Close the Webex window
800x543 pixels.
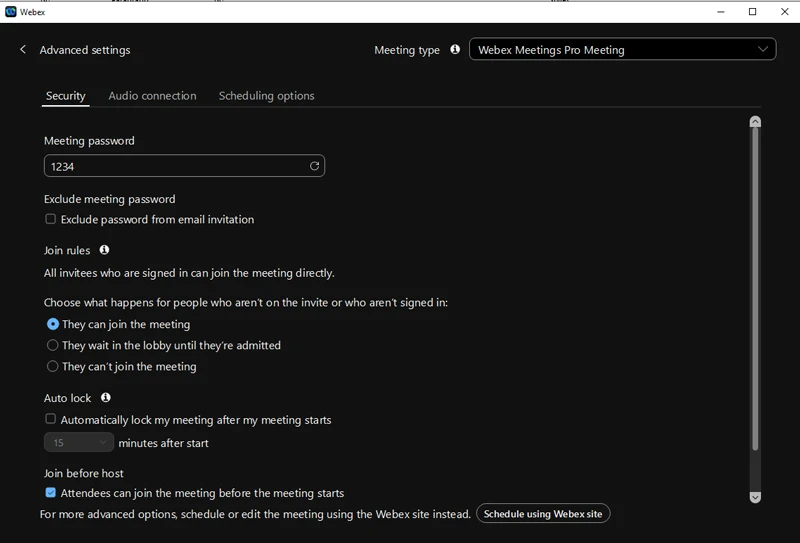point(784,12)
